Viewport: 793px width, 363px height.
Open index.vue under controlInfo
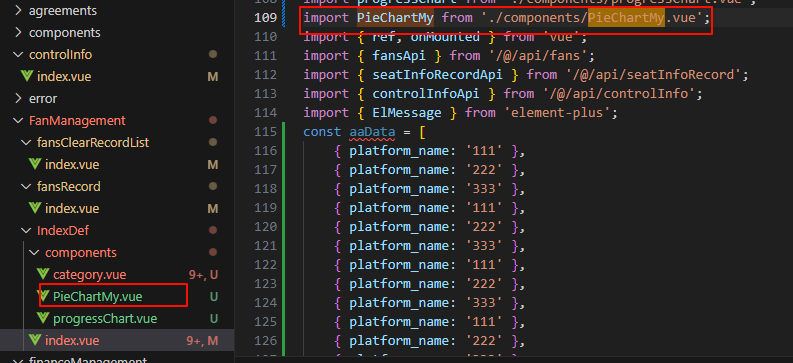[x=64, y=77]
